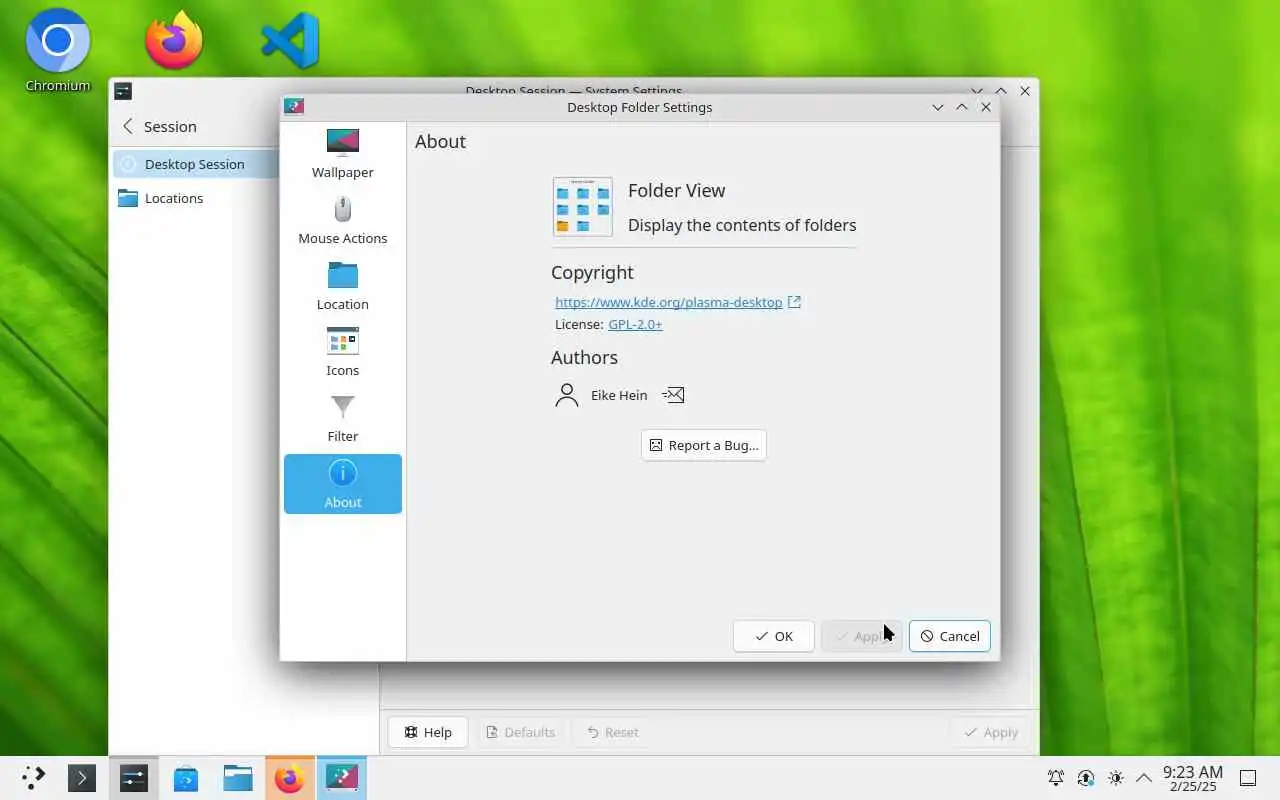The height and width of the screenshot is (800, 1280).
Task: Open Visual Studio Code desktop shortcut
Action: [290, 41]
